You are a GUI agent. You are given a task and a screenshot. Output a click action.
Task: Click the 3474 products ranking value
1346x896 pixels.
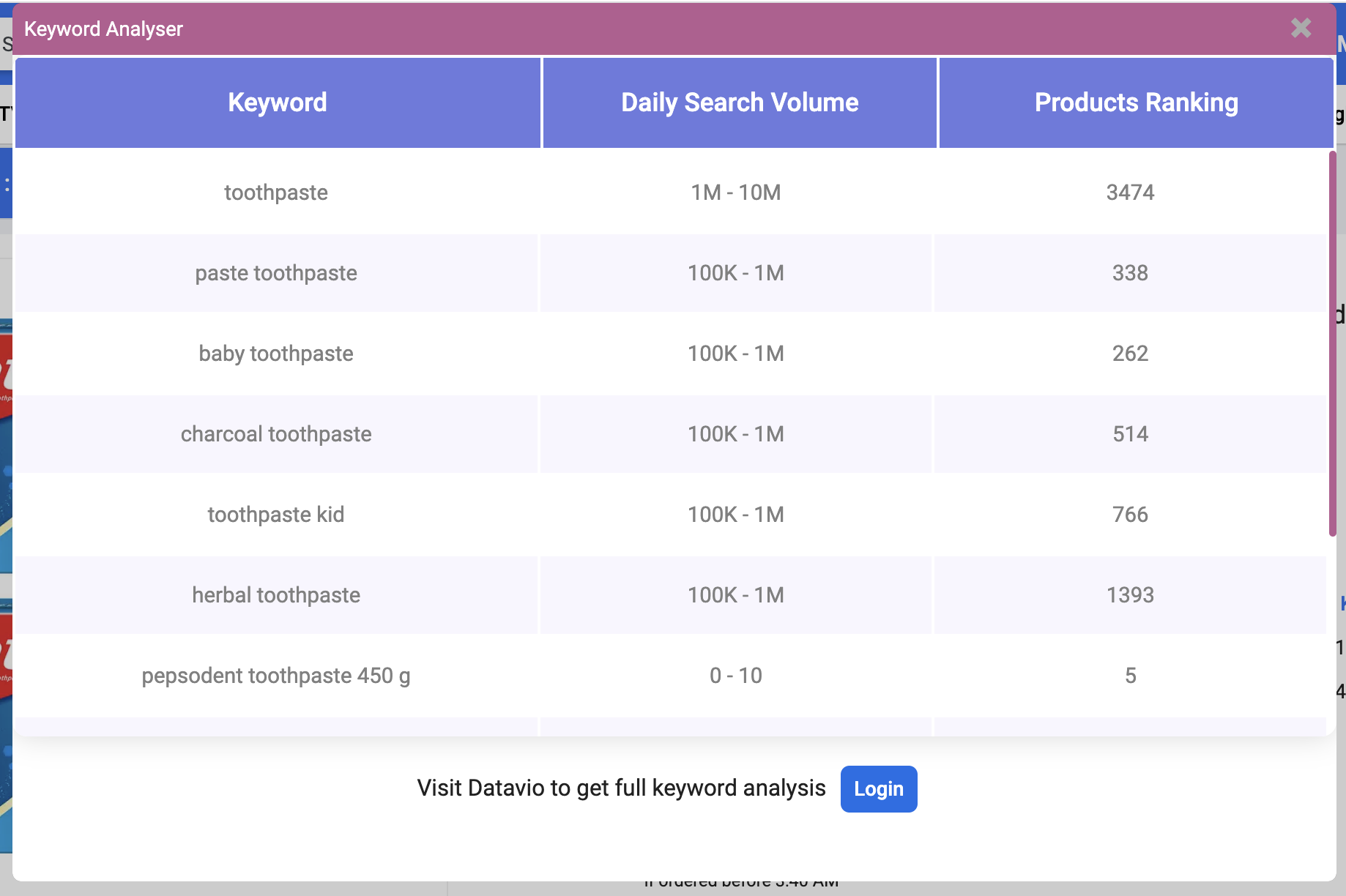[1130, 193]
